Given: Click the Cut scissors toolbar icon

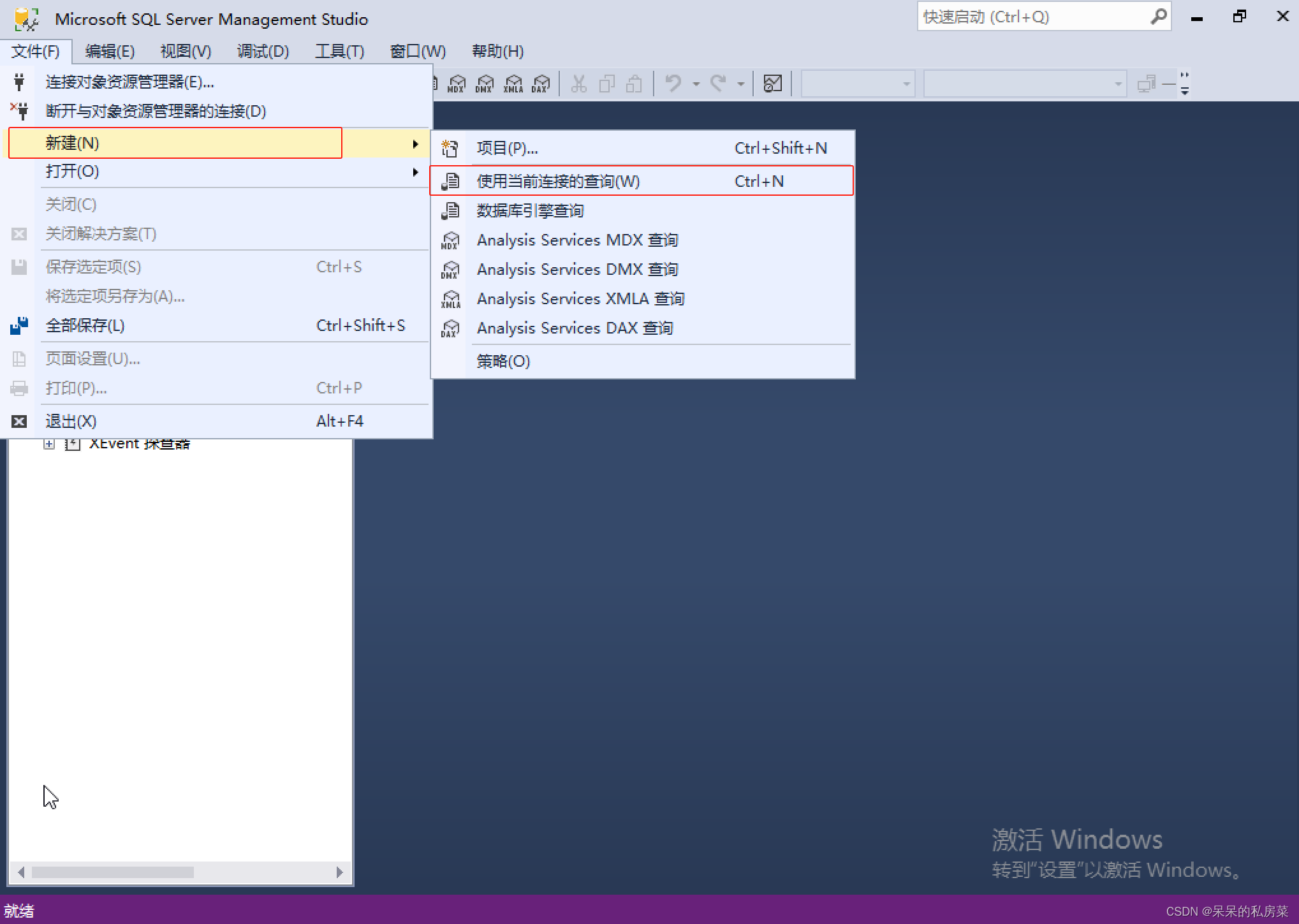Looking at the screenshot, I should coord(578,84).
